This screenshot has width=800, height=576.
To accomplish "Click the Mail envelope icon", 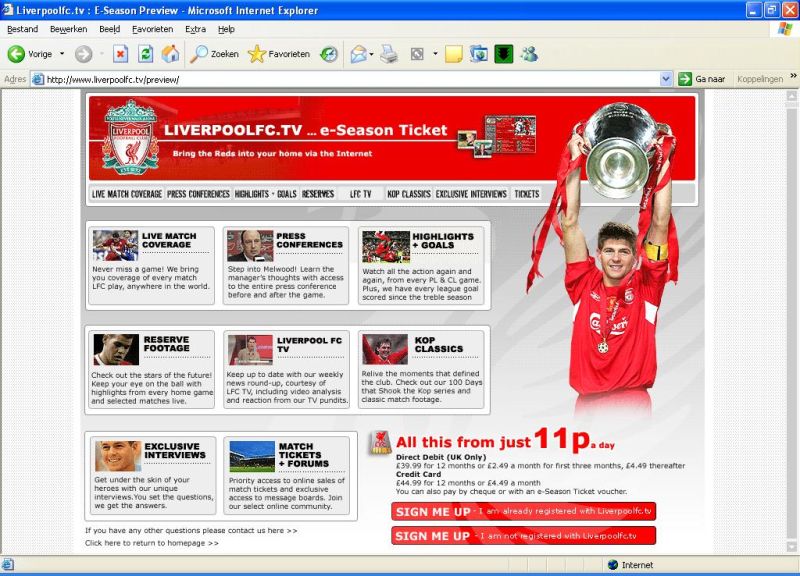I will [x=359, y=54].
